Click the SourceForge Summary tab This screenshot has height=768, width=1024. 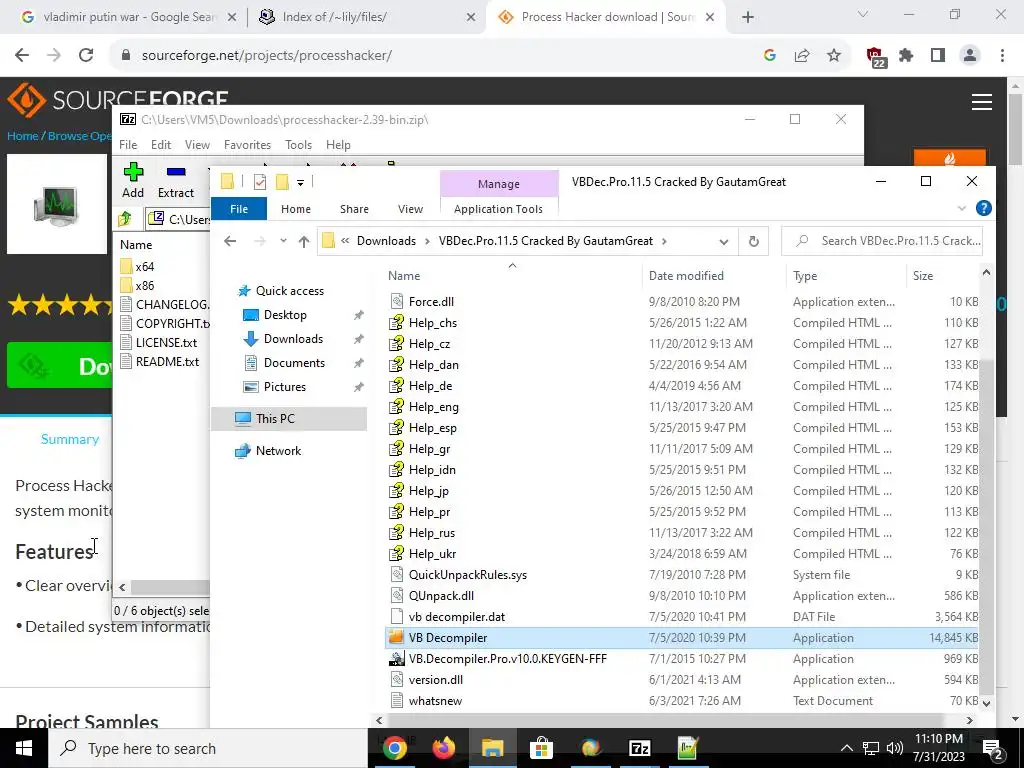[70, 440]
